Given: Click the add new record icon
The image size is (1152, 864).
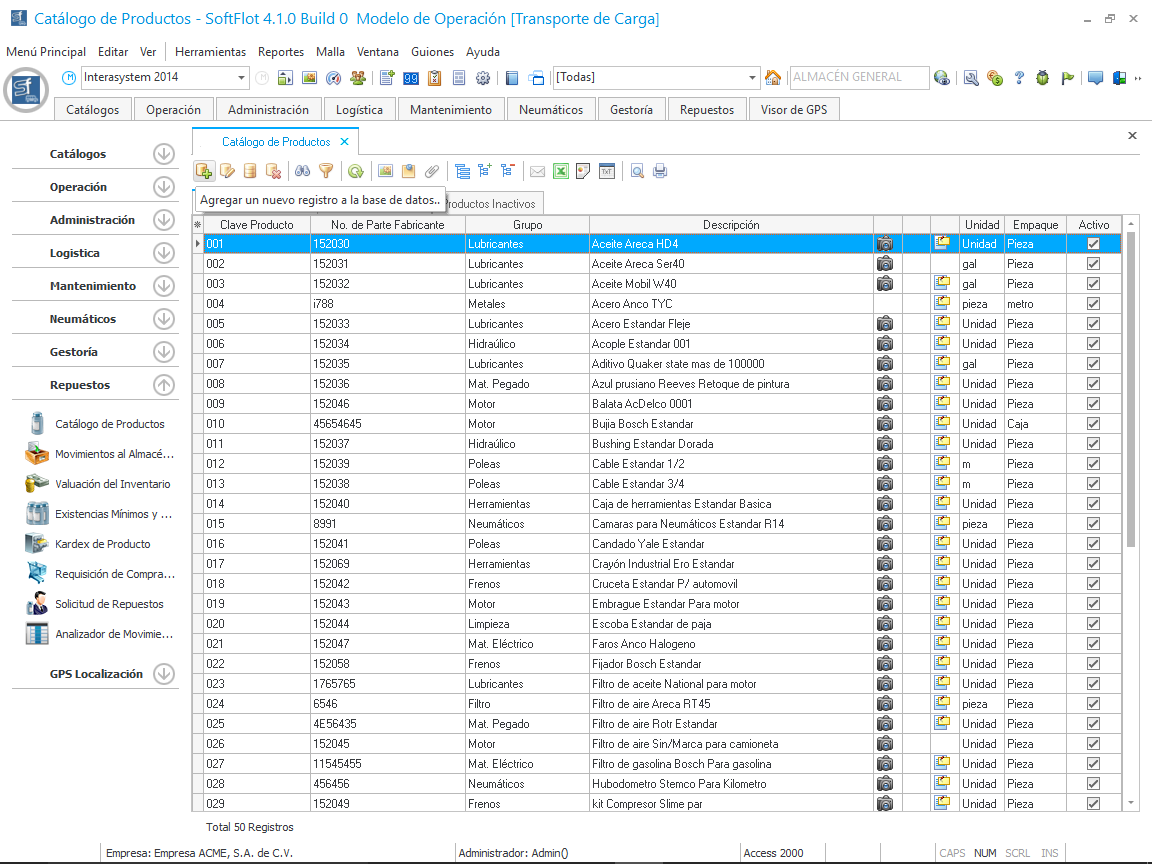Looking at the screenshot, I should (x=204, y=171).
